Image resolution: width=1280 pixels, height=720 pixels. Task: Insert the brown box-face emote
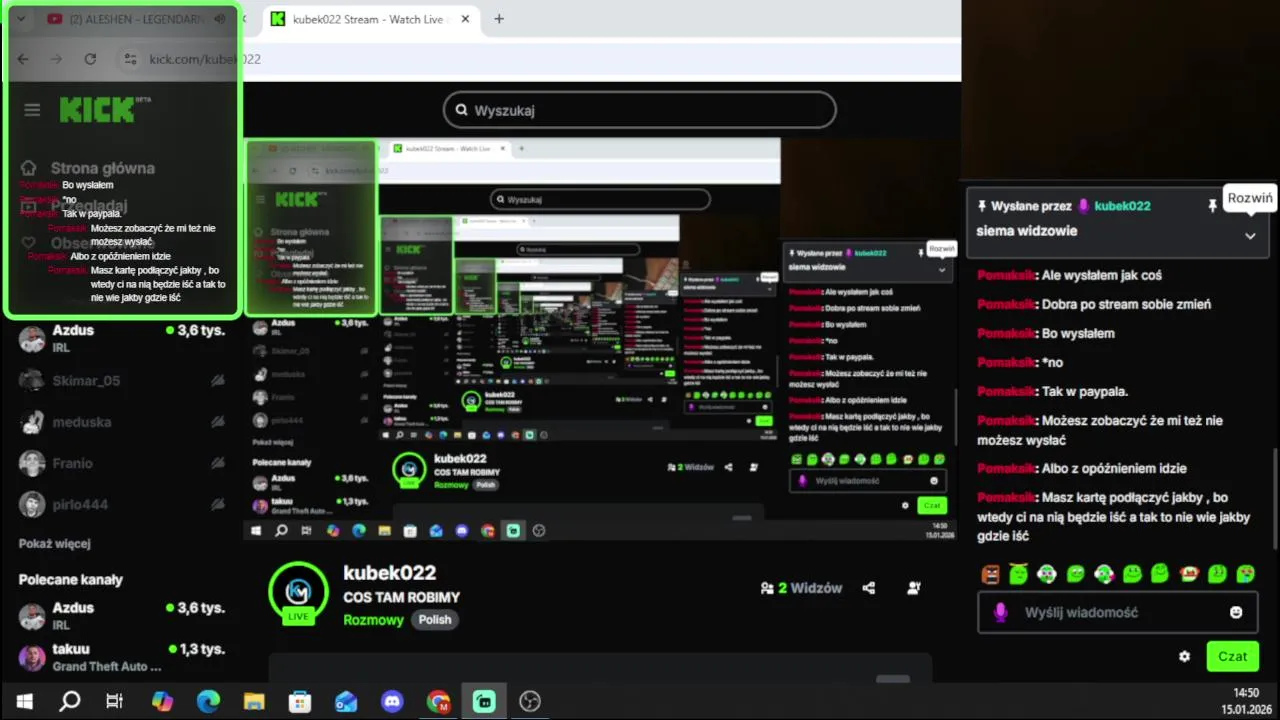(990, 574)
